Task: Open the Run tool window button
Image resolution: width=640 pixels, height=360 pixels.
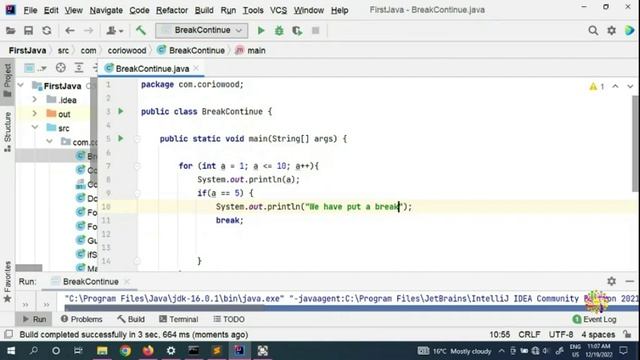Action: tap(34, 319)
